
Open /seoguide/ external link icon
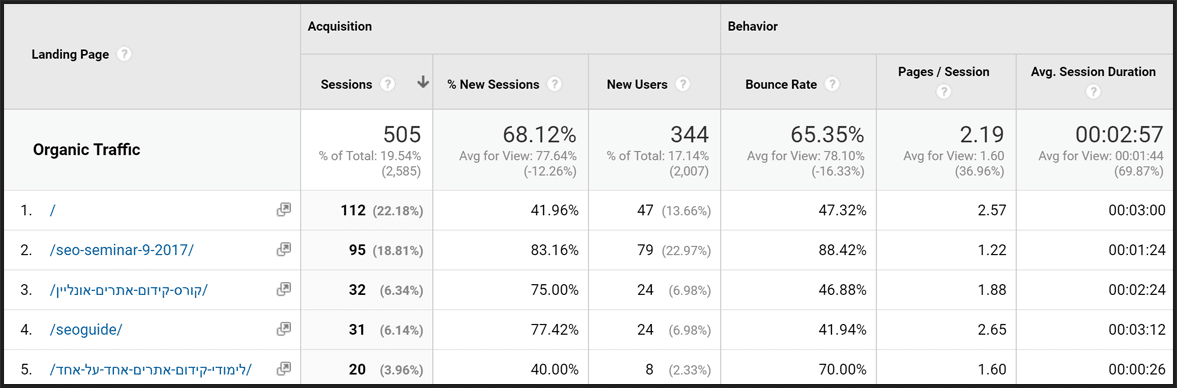[283, 329]
